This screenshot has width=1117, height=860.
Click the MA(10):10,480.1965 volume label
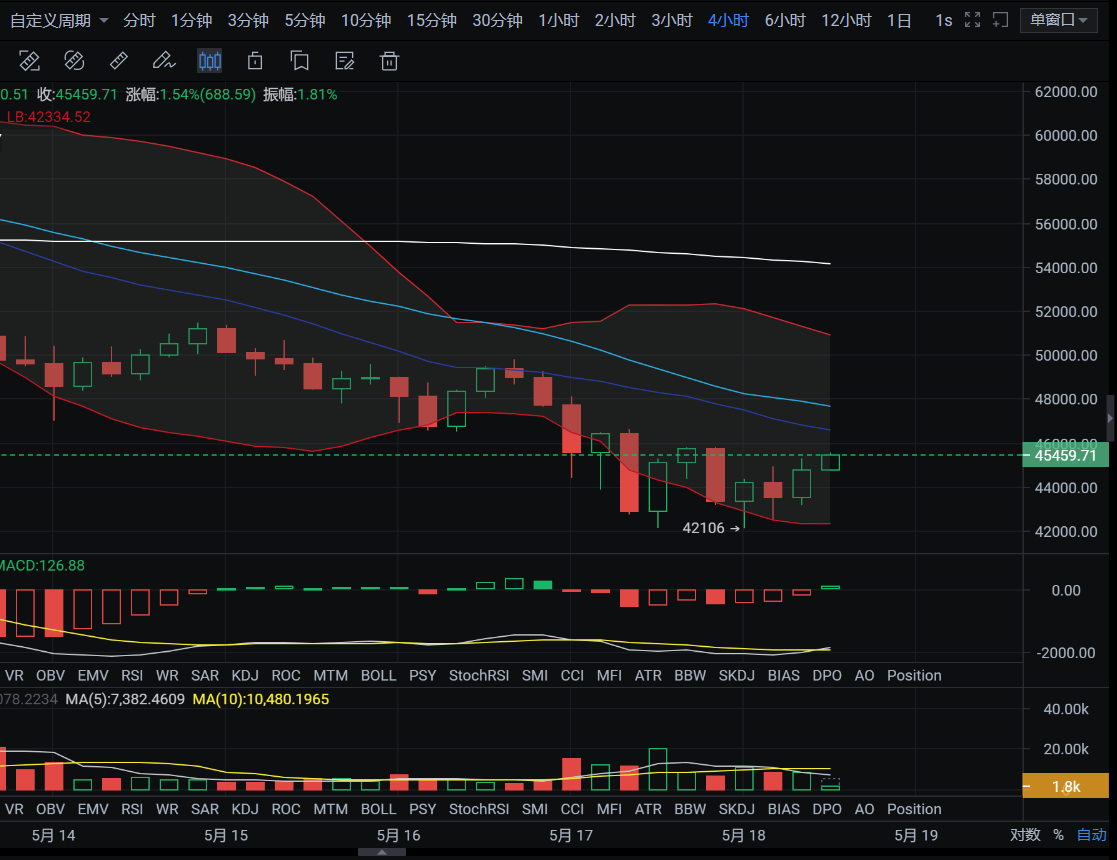[261, 700]
